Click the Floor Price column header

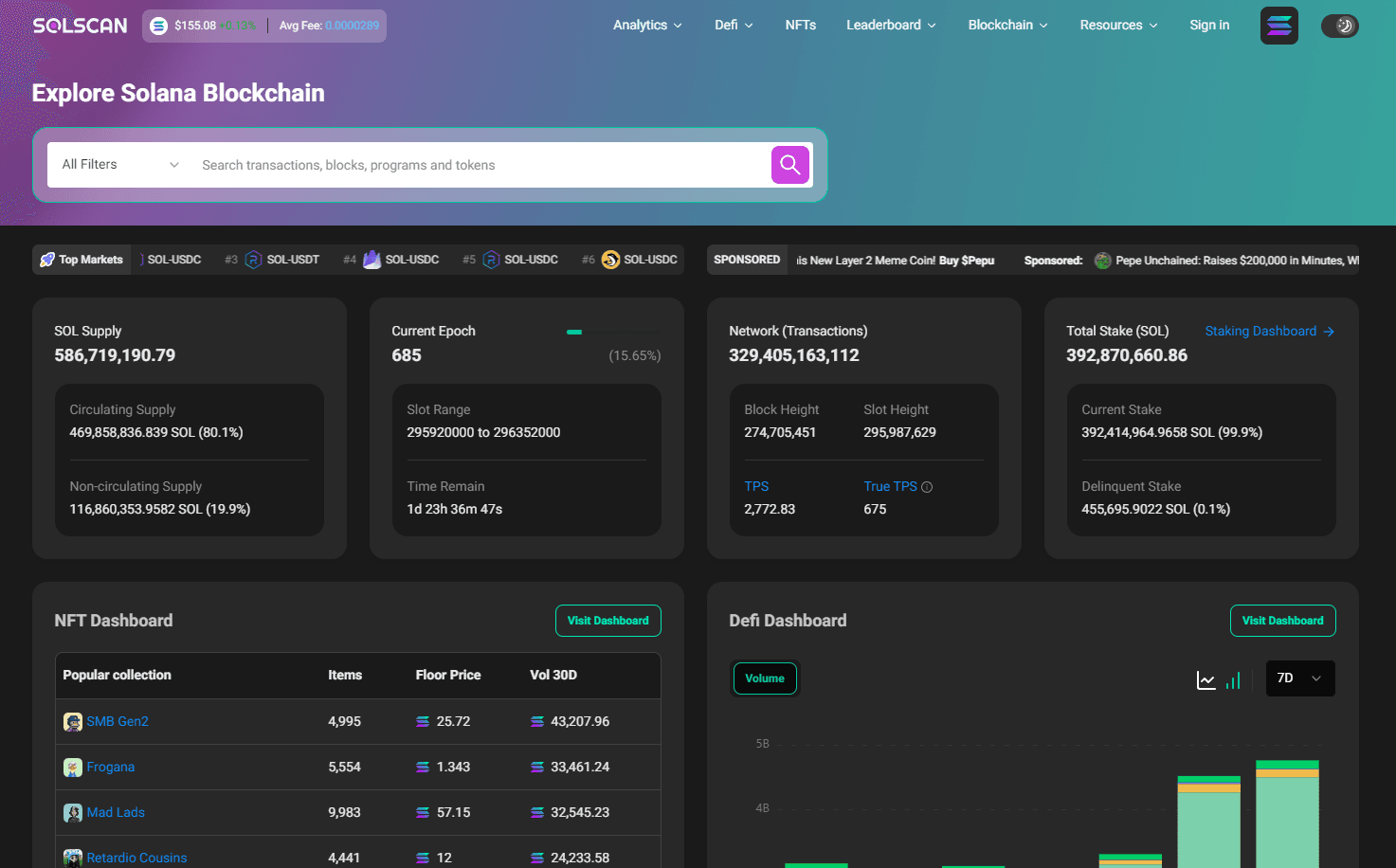[448, 675]
